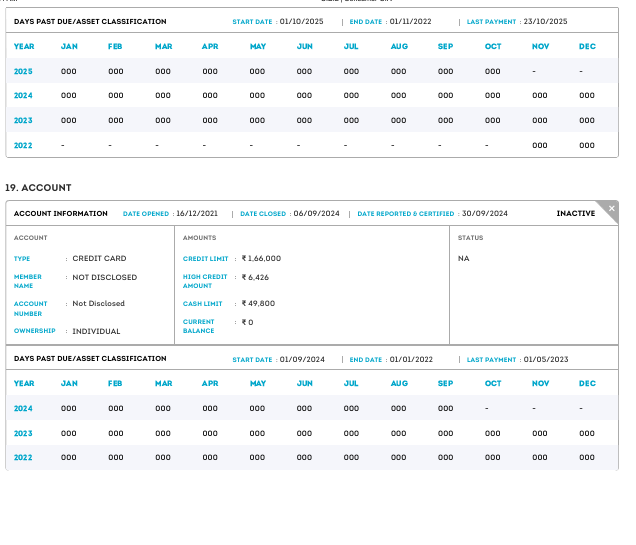Select the HIGH CREDIT AMOUNT value 6,426
This screenshot has width=636, height=545.
tap(255, 277)
